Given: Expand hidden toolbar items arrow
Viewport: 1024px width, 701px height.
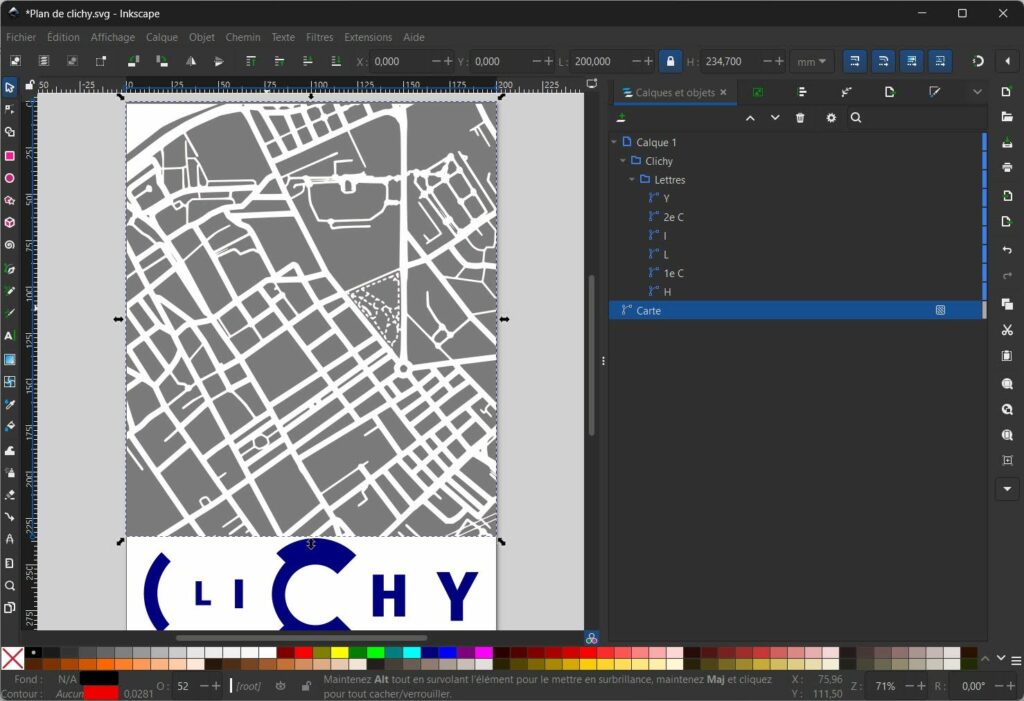Looking at the screenshot, I should [x=1007, y=61].
